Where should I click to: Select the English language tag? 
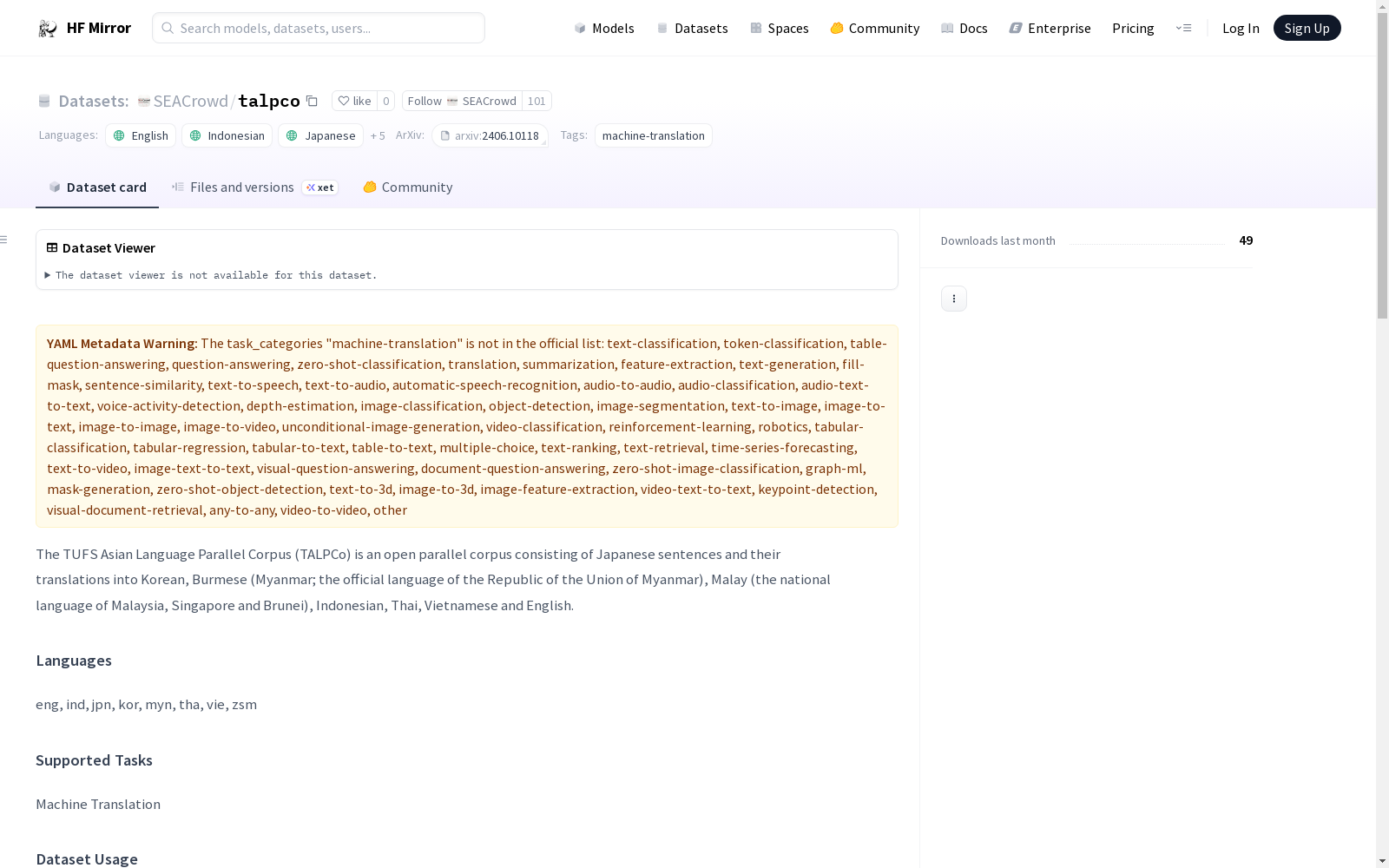[x=141, y=135]
